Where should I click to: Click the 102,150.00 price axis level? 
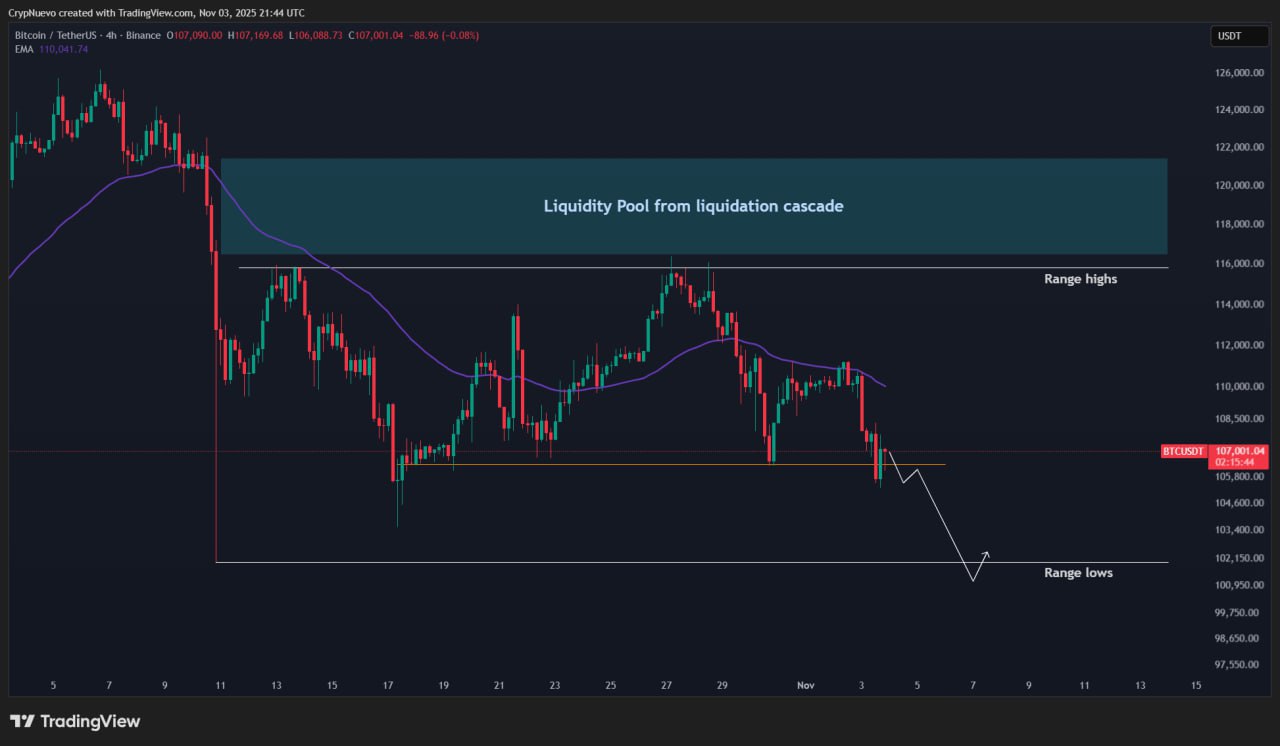pyautogui.click(x=1239, y=558)
